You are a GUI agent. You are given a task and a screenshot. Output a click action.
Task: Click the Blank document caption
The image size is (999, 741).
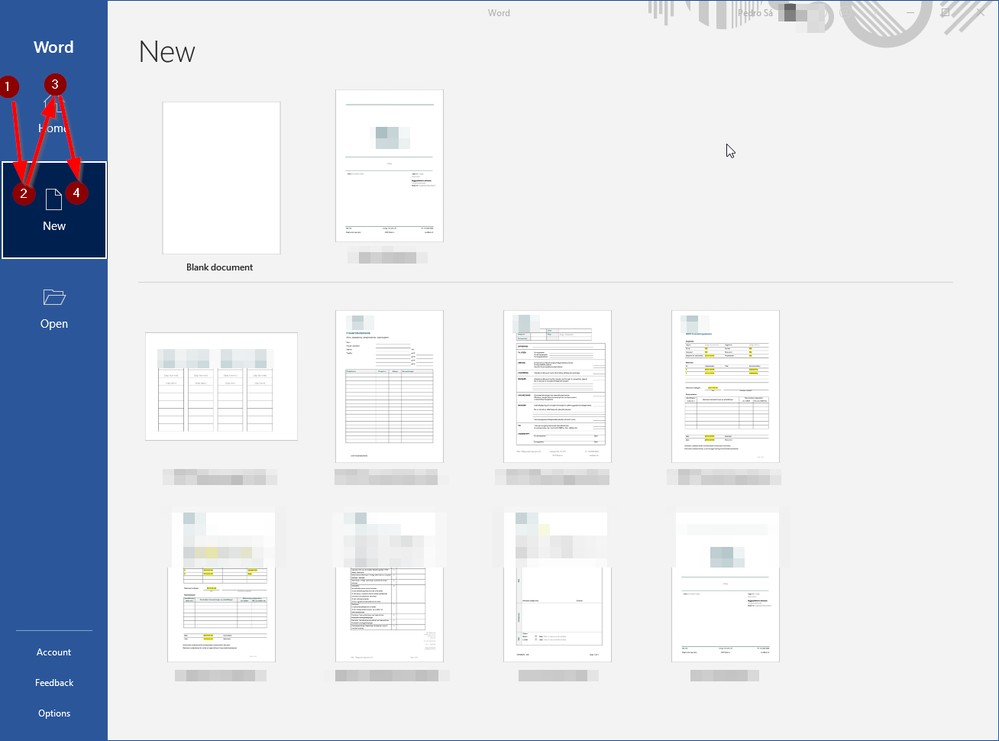(x=219, y=267)
